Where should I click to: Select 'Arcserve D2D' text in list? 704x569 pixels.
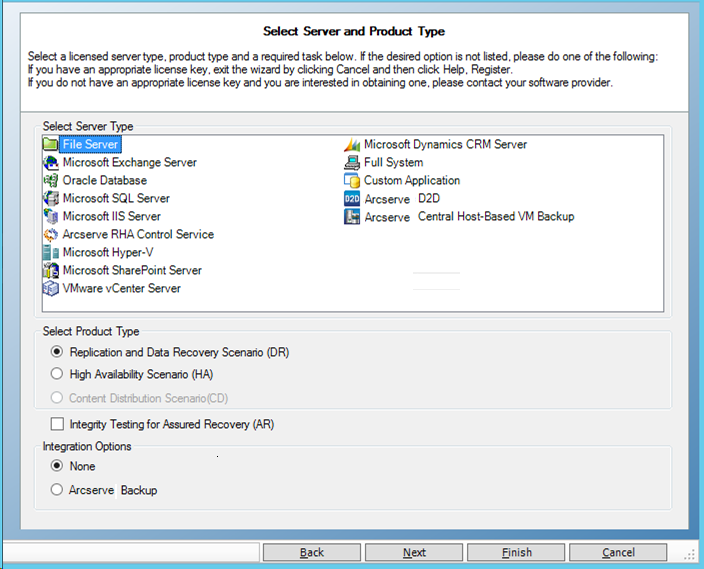[x=402, y=198]
